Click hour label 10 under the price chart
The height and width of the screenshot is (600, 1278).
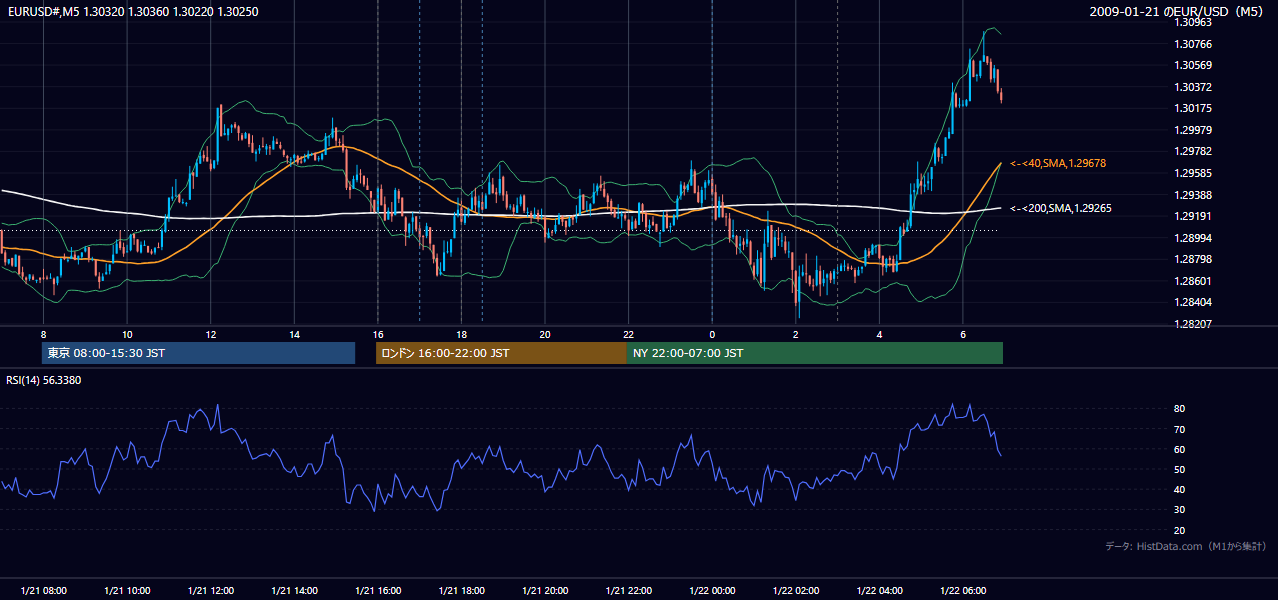pos(127,334)
